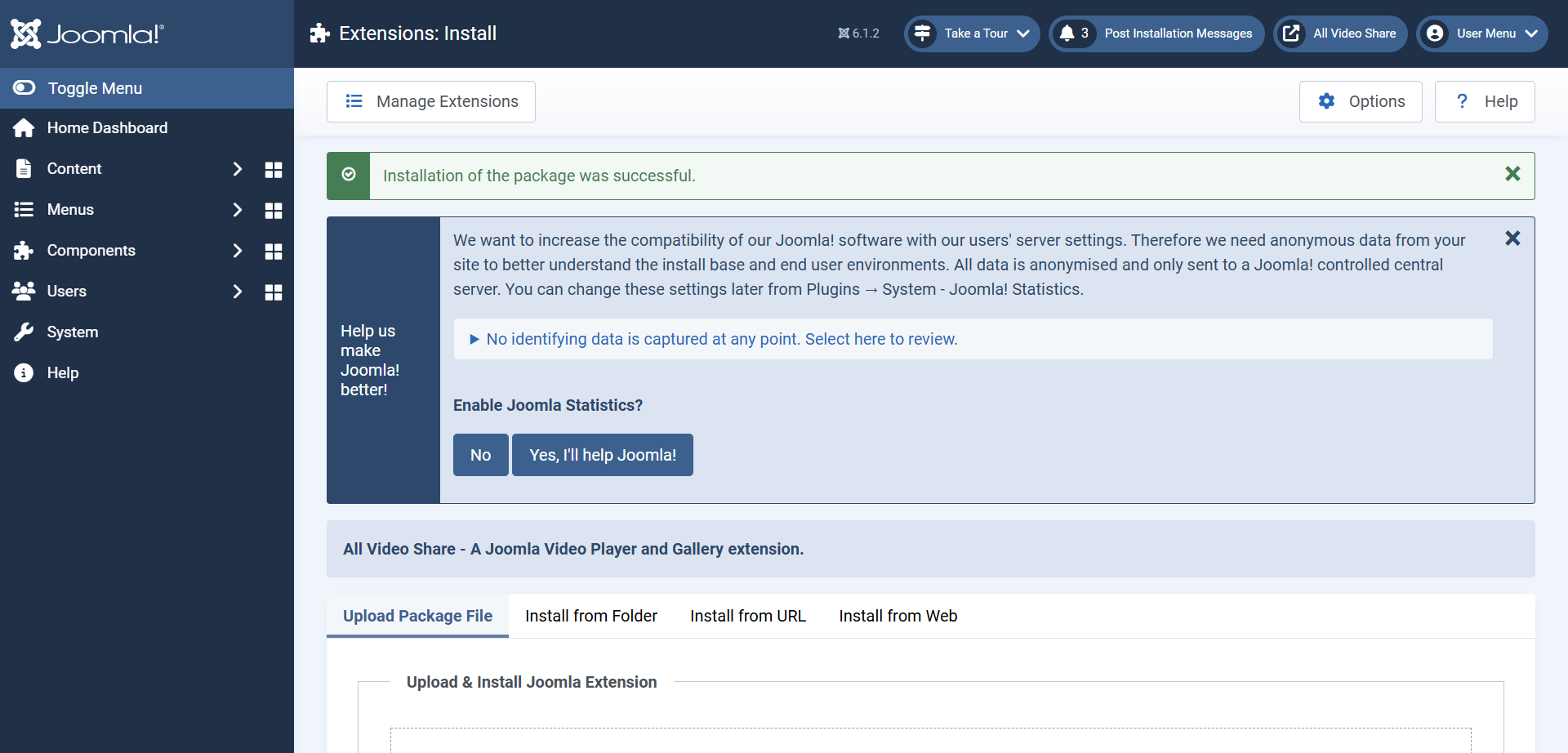Open Home Dashboard house icon
This screenshot has height=753, width=1568.
[24, 128]
